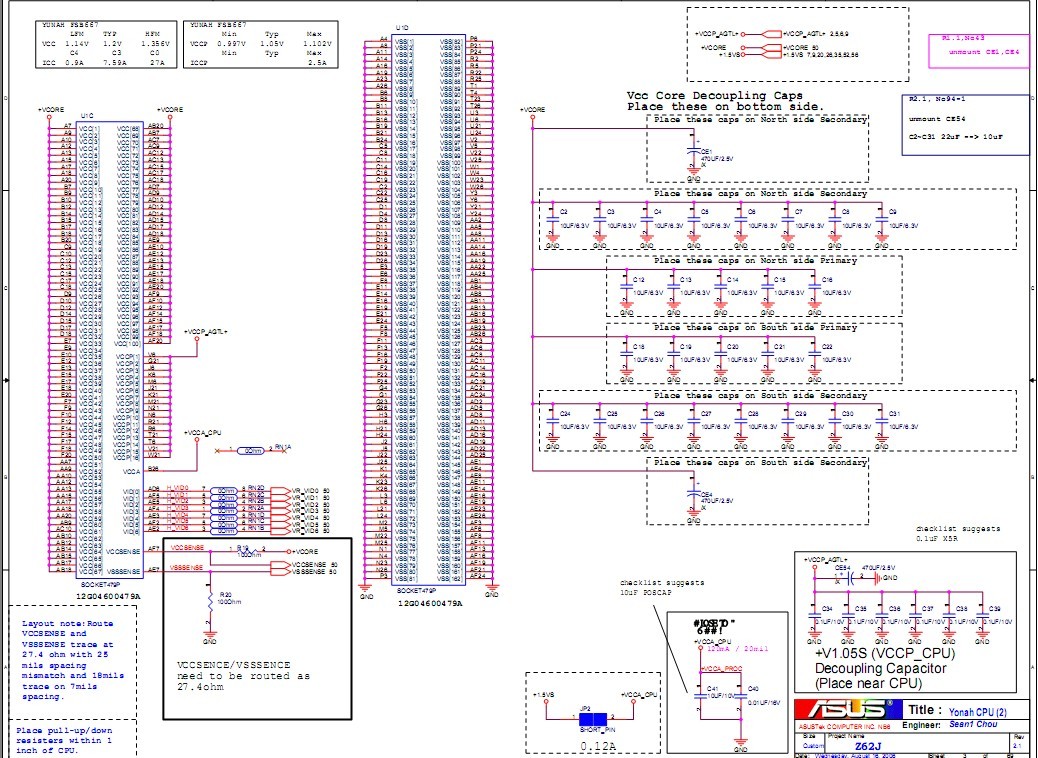Select capacitor C41 symbol
This screenshot has height=758, width=1038.
tap(701, 696)
